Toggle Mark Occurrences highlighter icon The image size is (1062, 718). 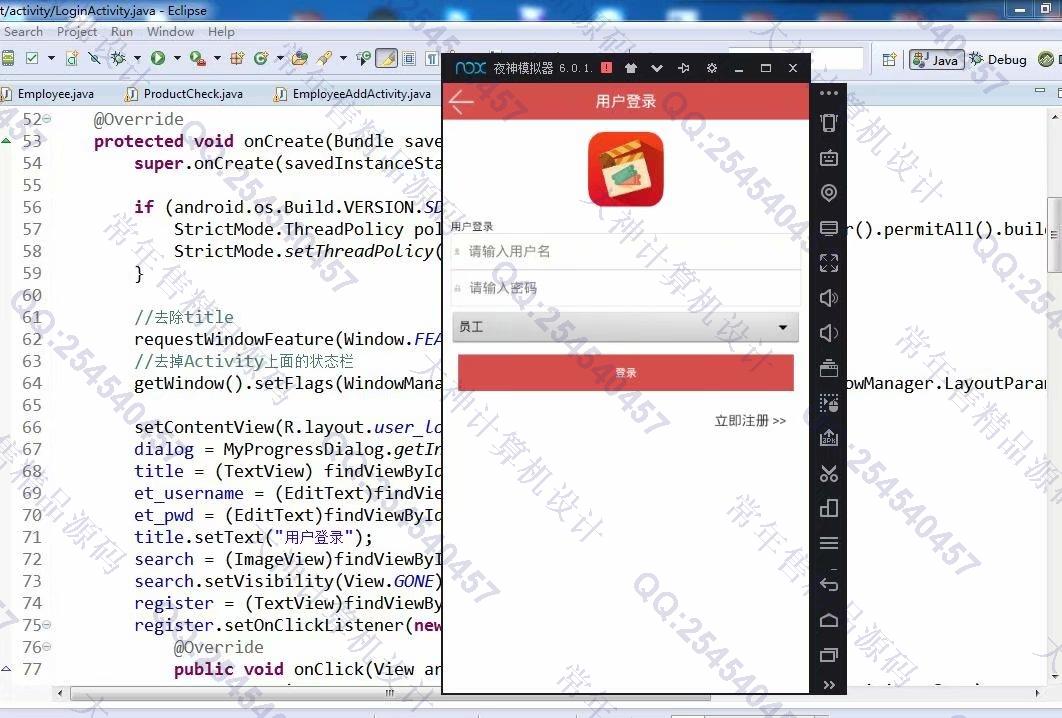[386, 58]
